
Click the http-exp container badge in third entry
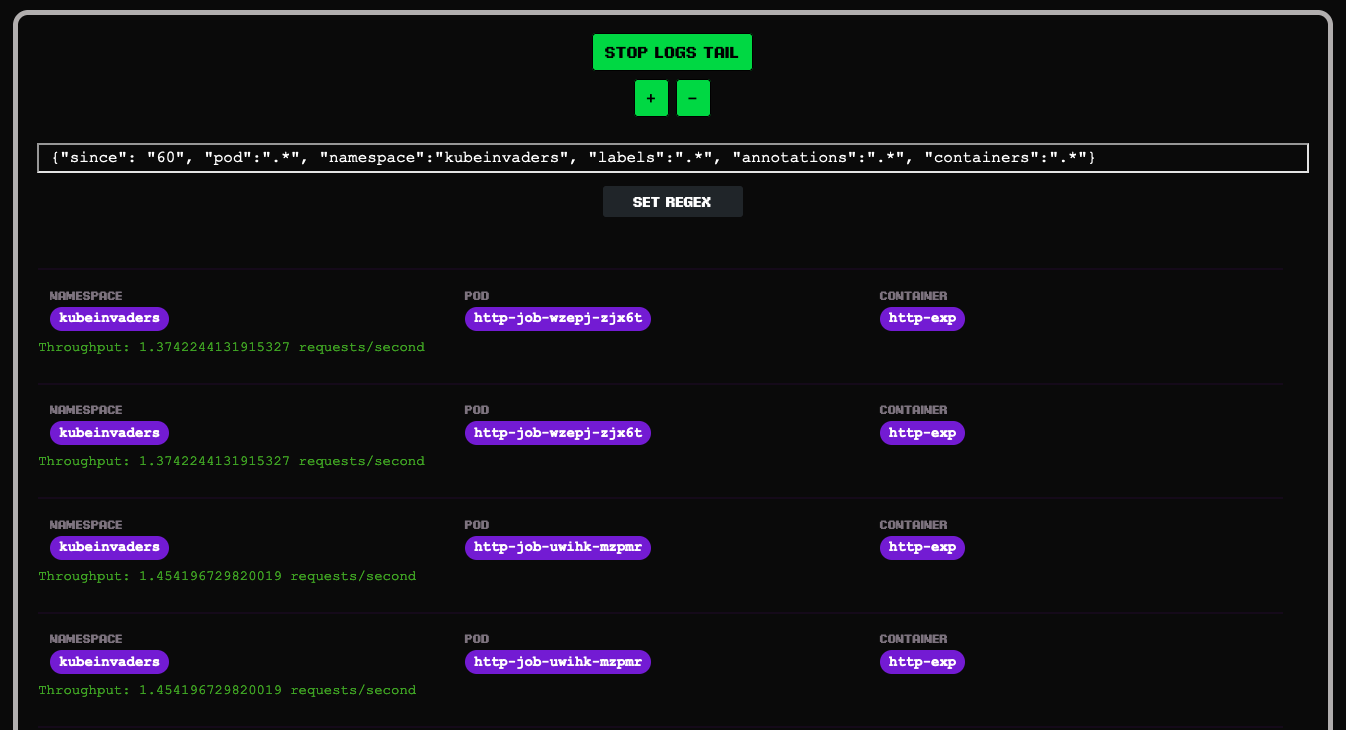[x=922, y=547]
